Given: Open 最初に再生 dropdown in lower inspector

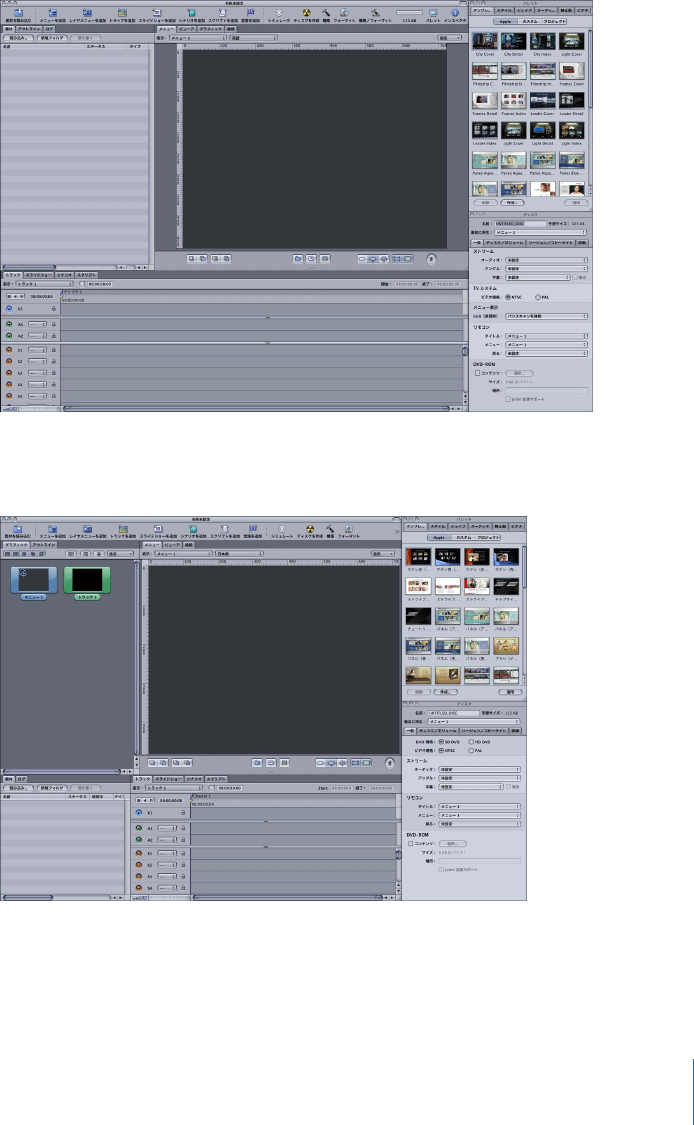Looking at the screenshot, I should [474, 722].
